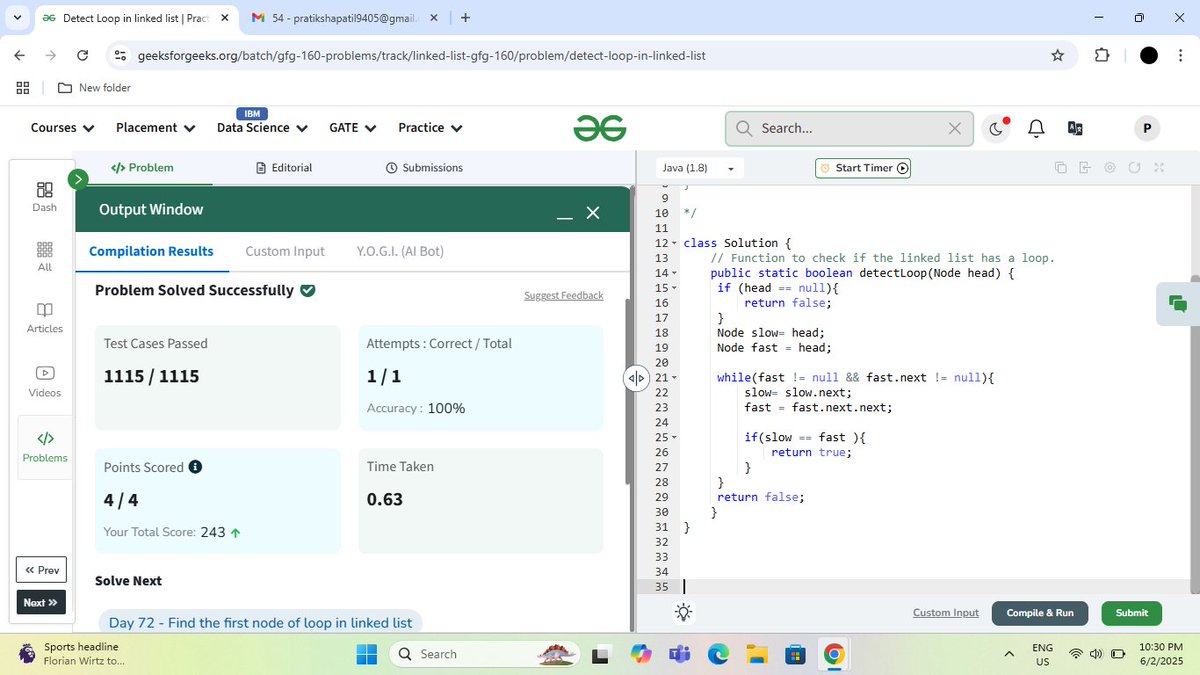Image resolution: width=1200 pixels, height=675 pixels.
Task: Open Copilot from the taskbar
Action: click(x=641, y=654)
